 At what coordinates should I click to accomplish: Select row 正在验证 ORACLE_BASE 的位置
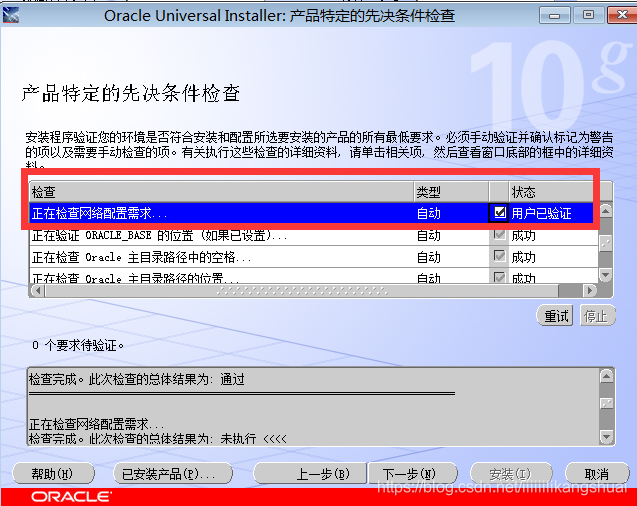coord(314,235)
